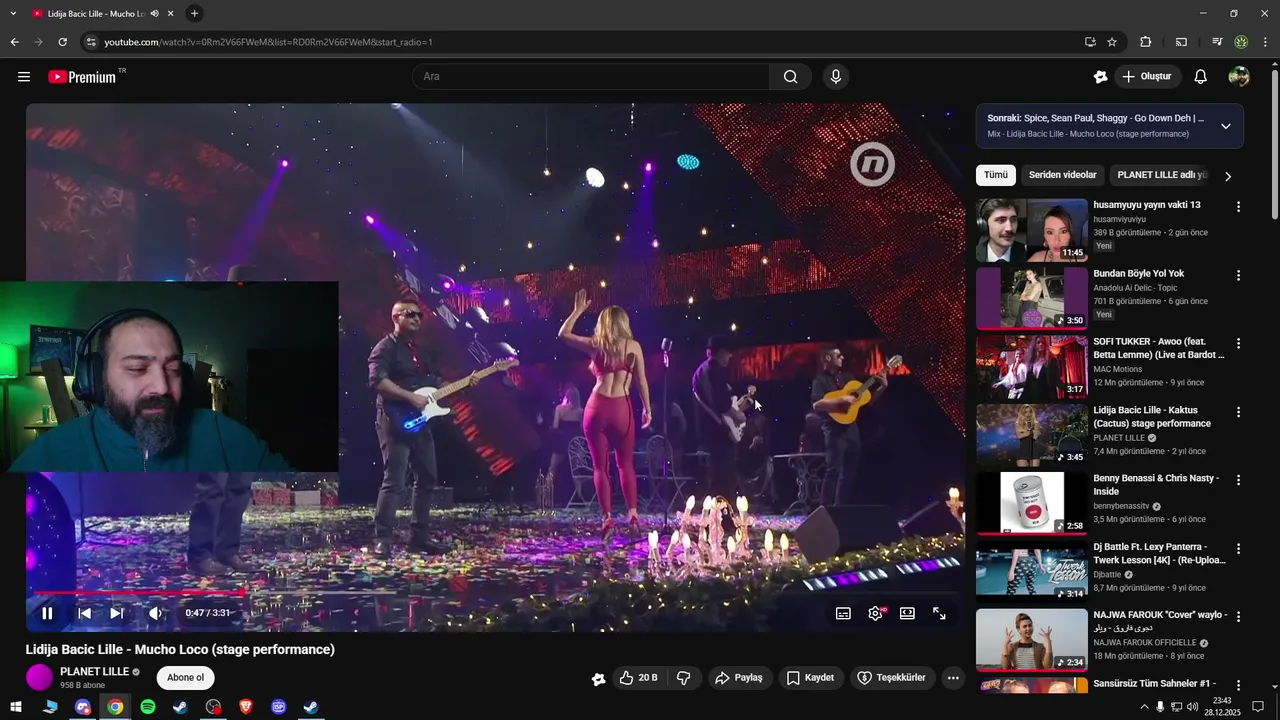Click the address bar URL
Screen dimensions: 1280x720
point(268,42)
